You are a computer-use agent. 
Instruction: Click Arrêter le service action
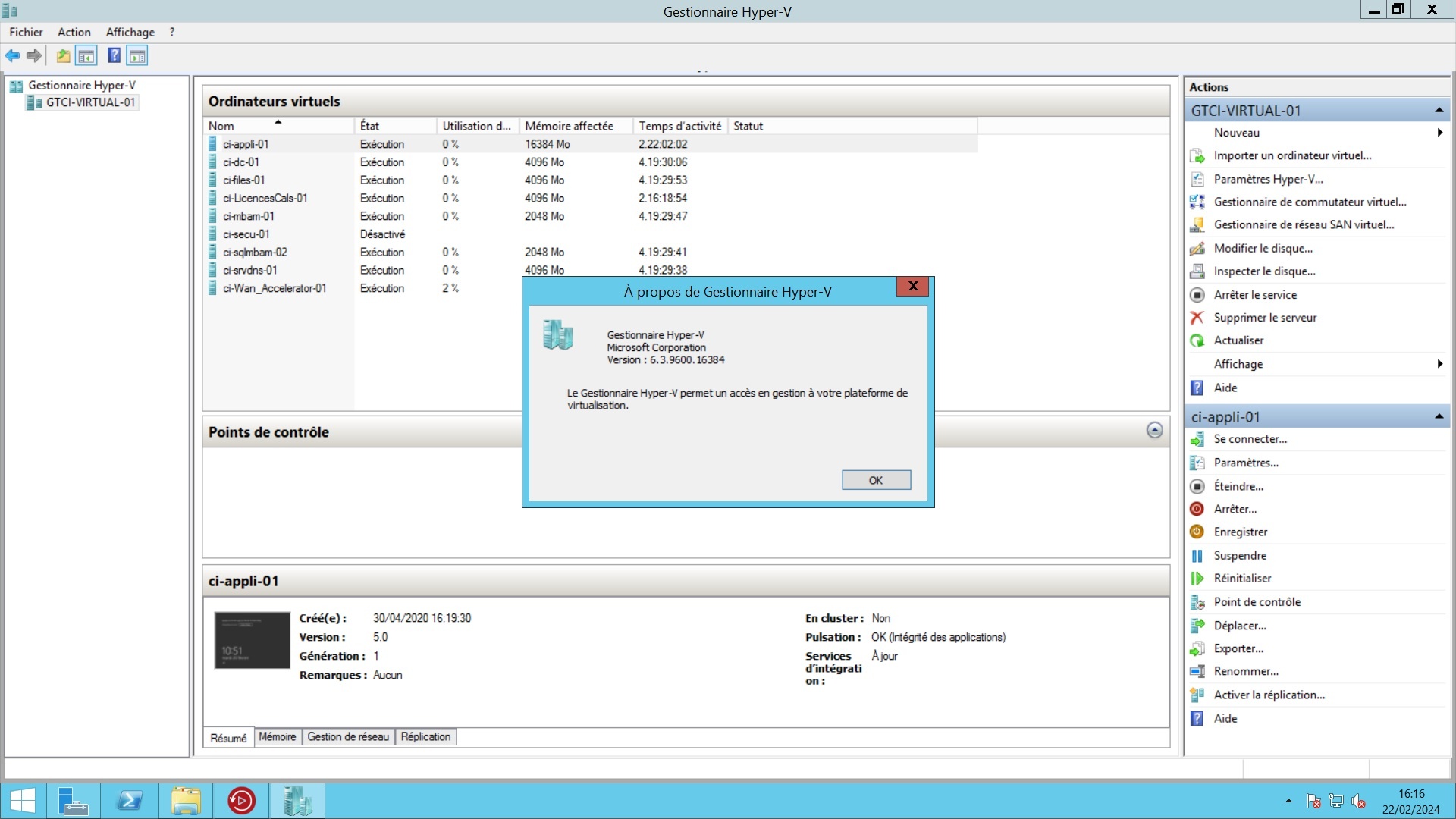tap(1255, 294)
